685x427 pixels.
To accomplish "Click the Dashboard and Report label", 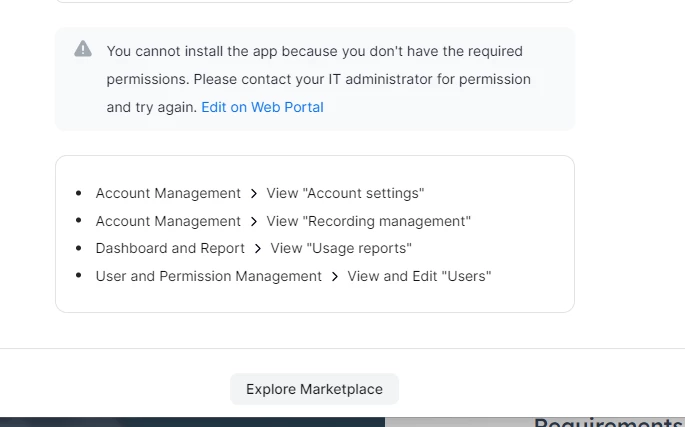I will 170,248.
